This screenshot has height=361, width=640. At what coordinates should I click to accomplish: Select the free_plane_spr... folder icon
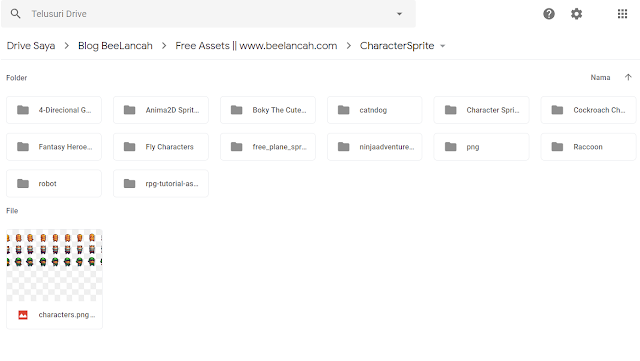[237, 147]
